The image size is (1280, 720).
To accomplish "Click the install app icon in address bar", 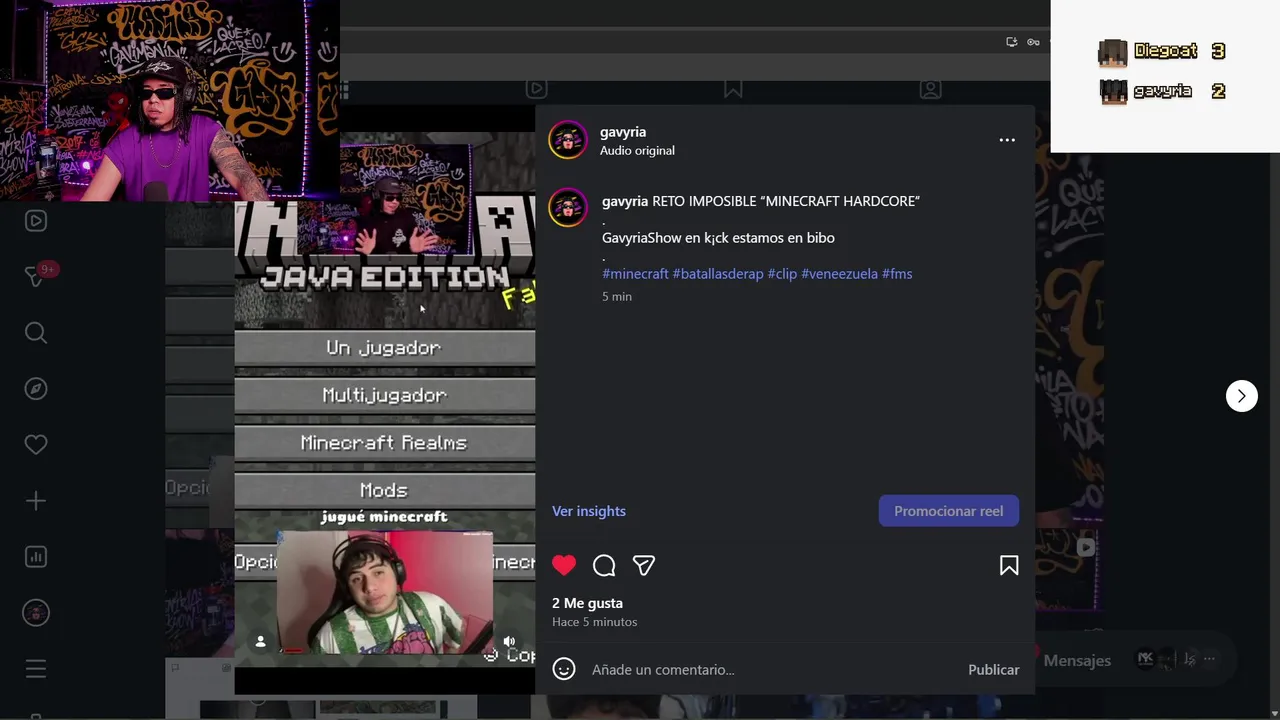I will [x=1012, y=42].
